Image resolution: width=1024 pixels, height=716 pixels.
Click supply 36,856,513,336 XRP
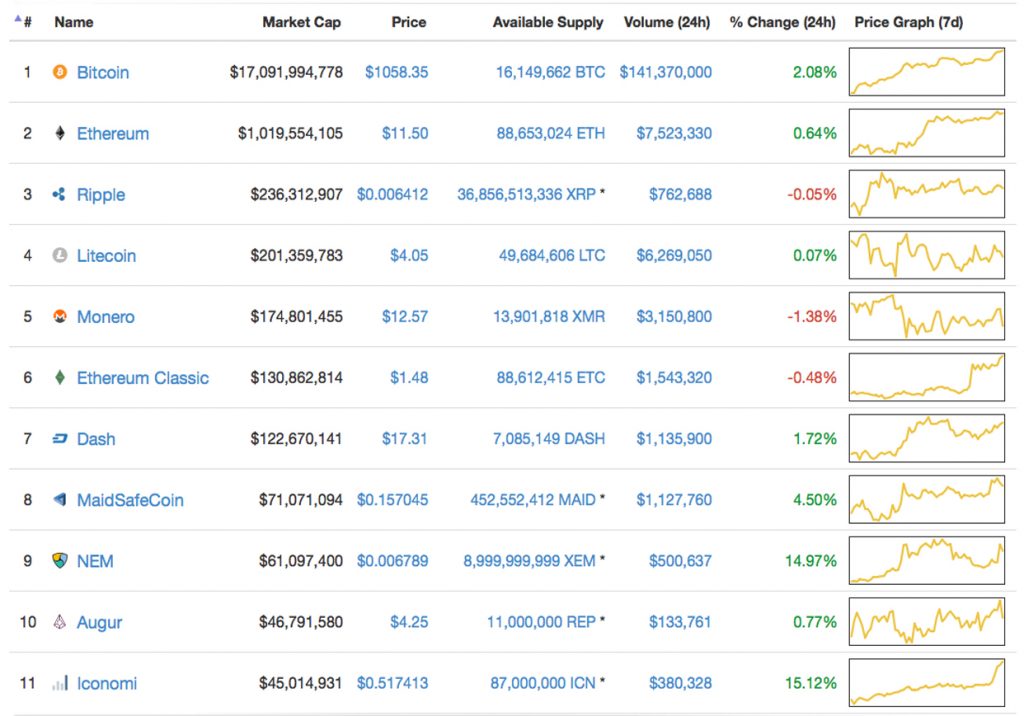(526, 195)
